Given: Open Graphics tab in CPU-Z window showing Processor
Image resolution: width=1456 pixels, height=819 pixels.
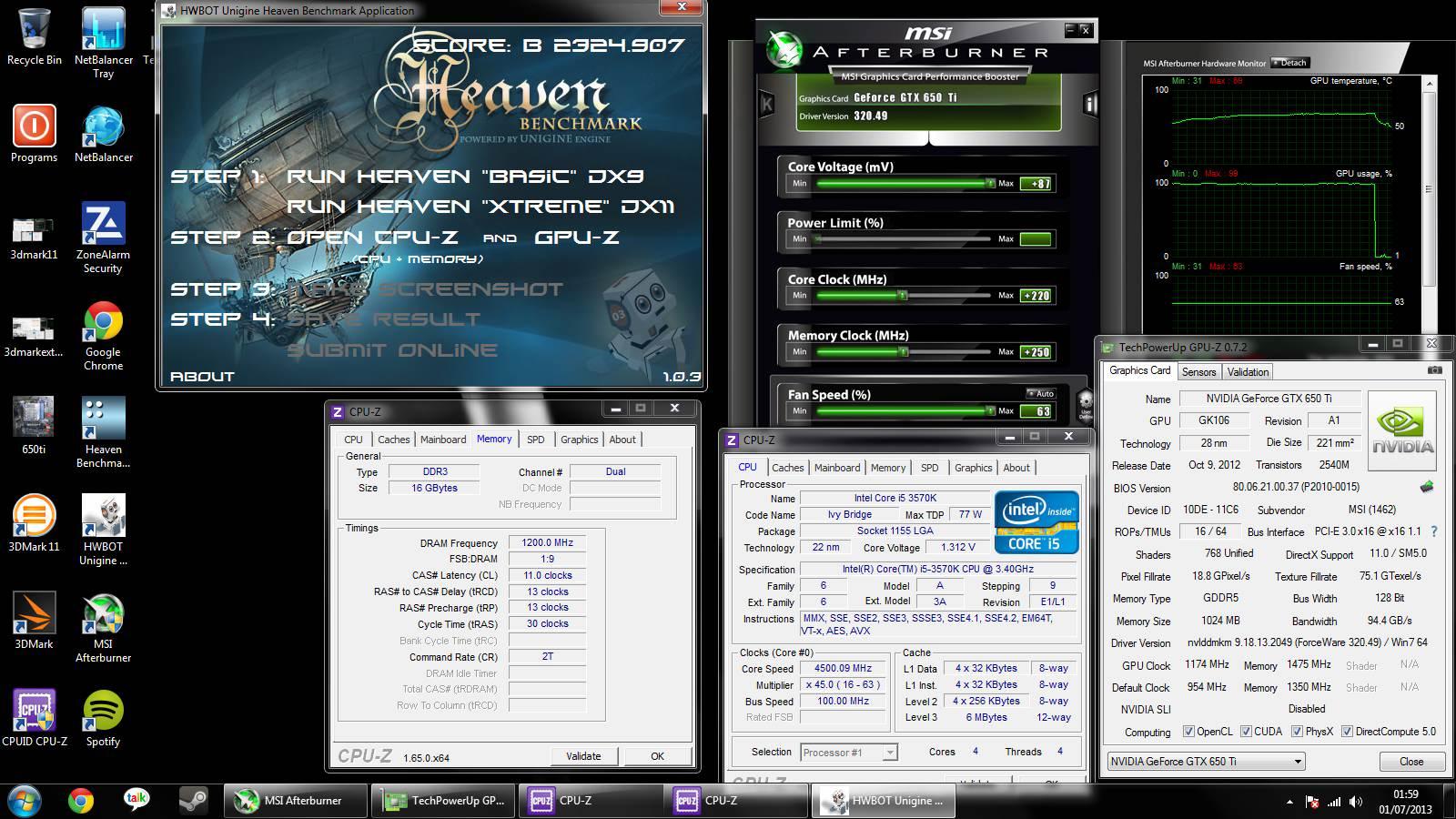Looking at the screenshot, I should (973, 468).
